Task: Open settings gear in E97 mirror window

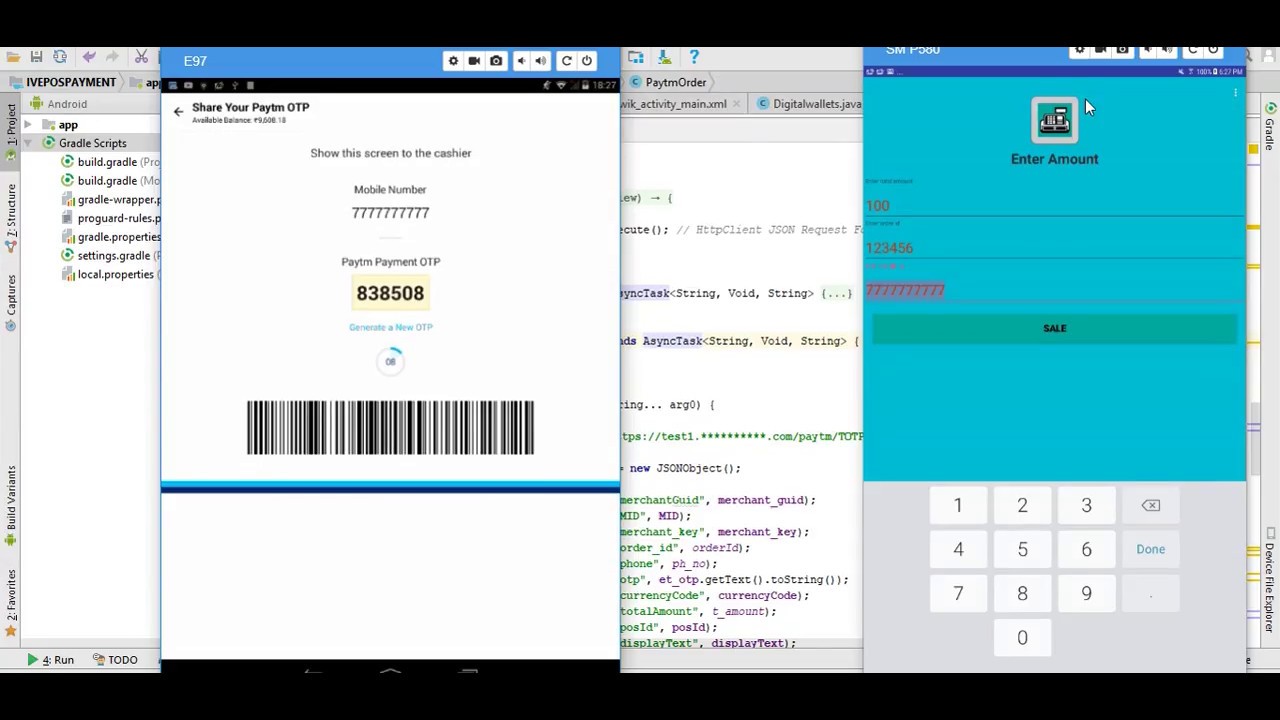Action: [x=453, y=61]
